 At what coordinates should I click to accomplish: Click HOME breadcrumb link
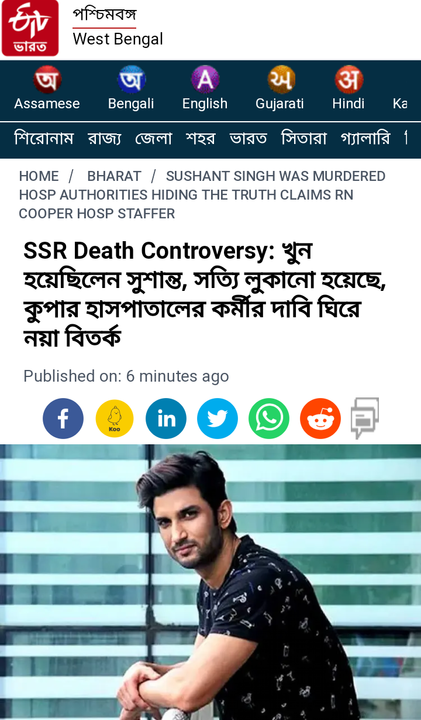39,176
